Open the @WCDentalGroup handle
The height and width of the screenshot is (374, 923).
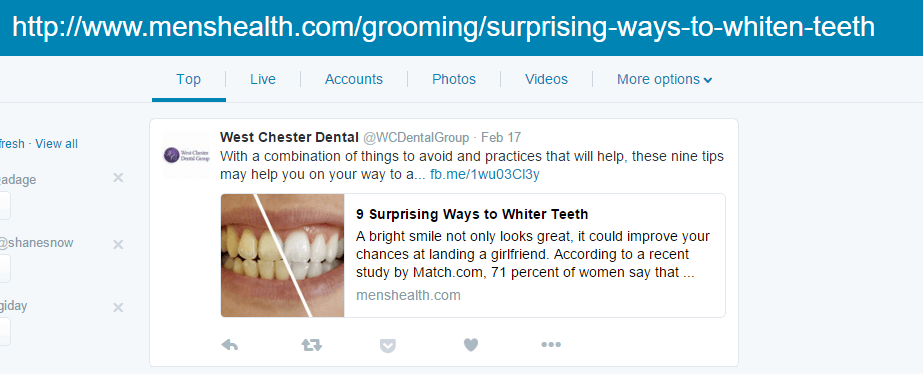click(416, 138)
